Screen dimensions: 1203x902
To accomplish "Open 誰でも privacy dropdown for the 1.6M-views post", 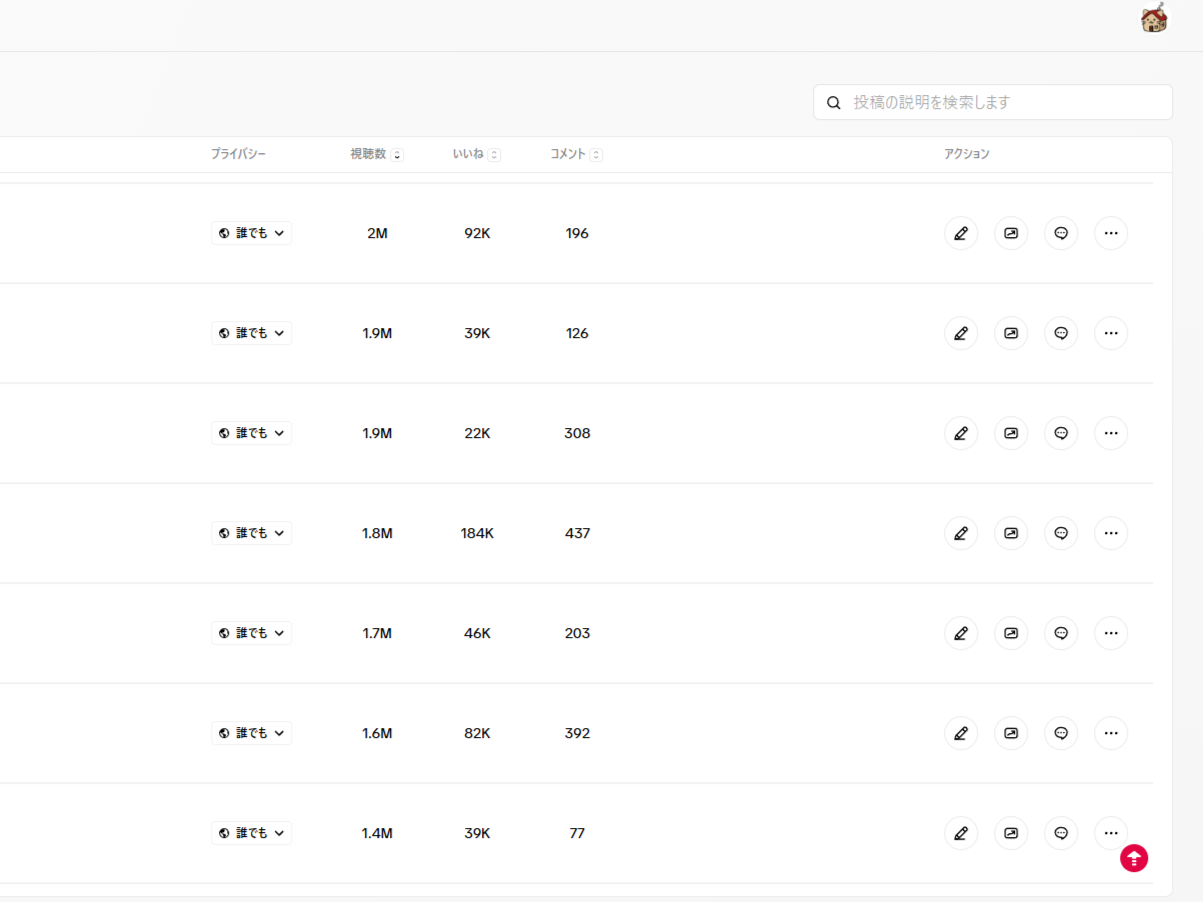I will tap(251, 733).
